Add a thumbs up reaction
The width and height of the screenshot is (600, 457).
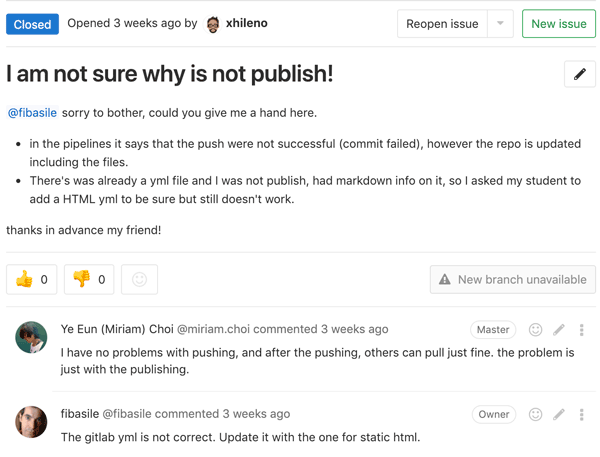tap(31, 279)
